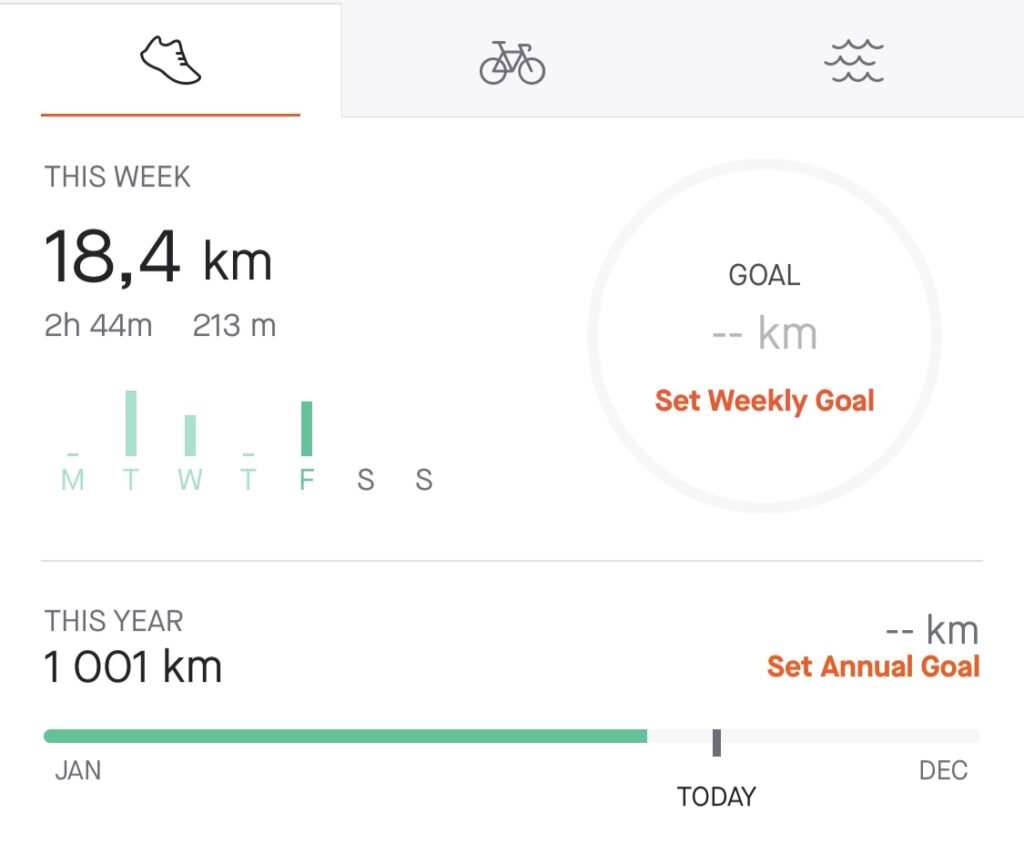Click Set Annual Goal link
This screenshot has height=844, width=1024.
(873, 666)
